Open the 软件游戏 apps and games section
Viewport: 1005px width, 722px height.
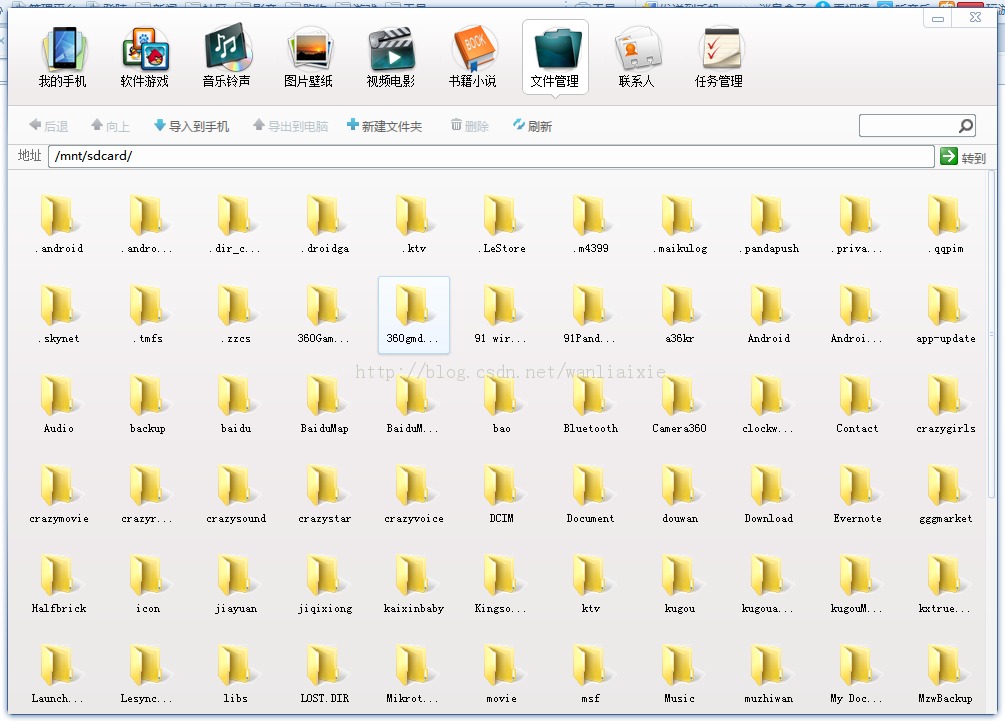[144, 58]
